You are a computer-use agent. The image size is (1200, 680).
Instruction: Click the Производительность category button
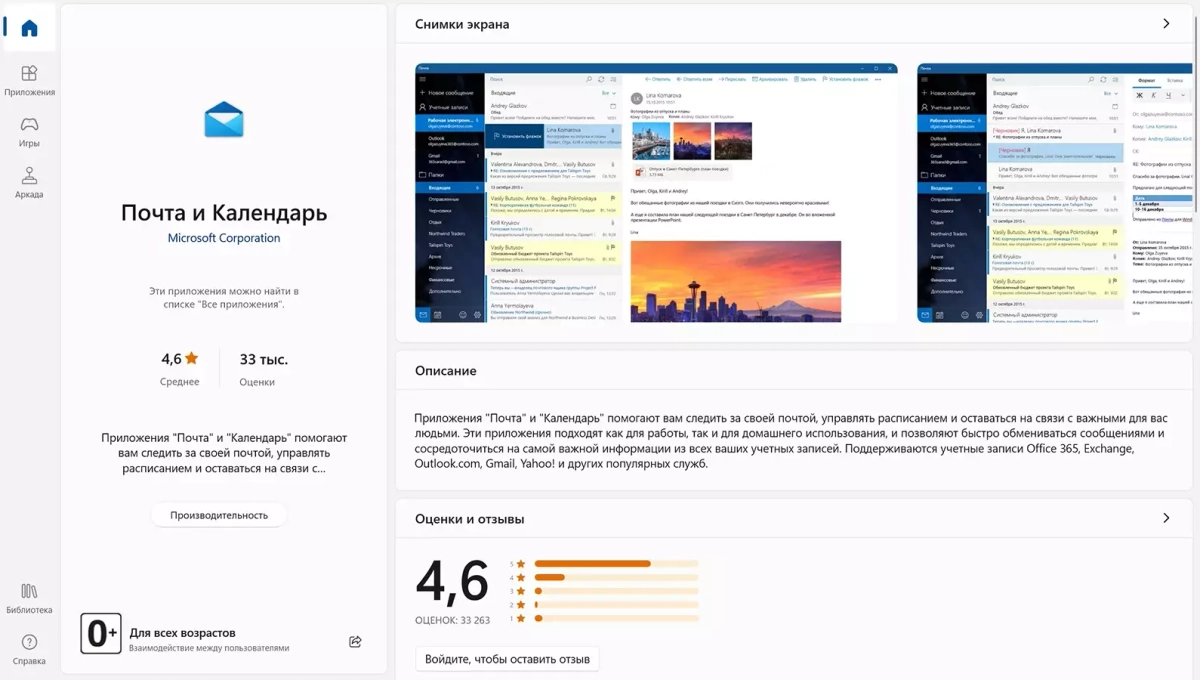(x=219, y=515)
